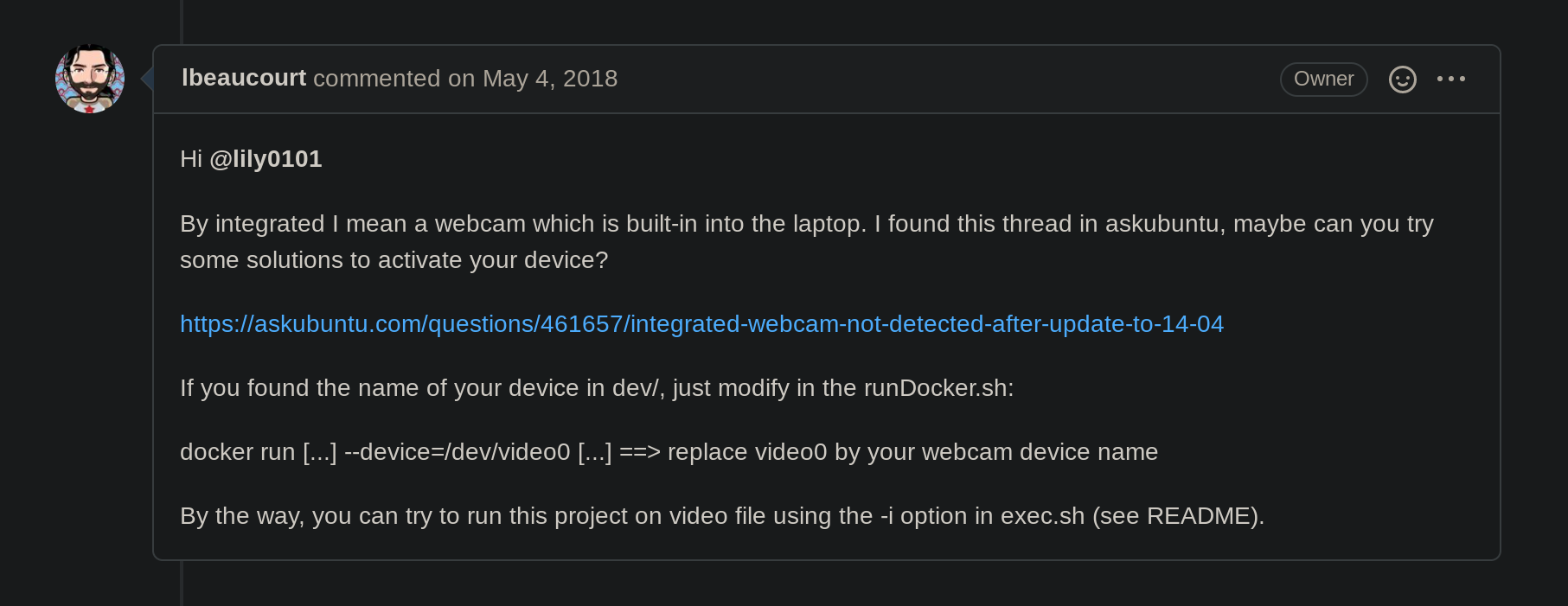Open the askubuntu webcam question link

[701, 323]
